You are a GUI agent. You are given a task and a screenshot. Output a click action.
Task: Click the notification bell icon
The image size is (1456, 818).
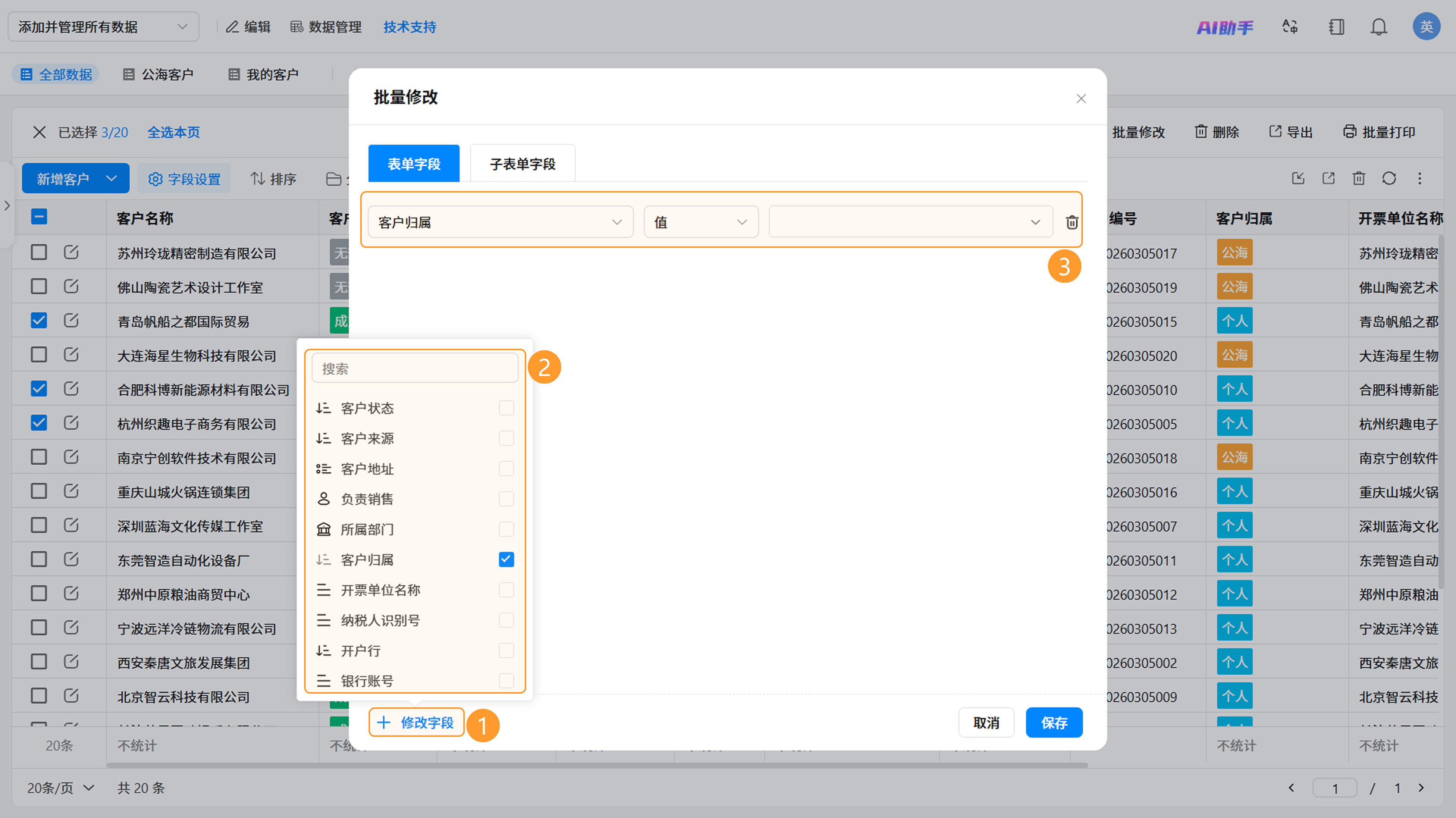point(1379,27)
